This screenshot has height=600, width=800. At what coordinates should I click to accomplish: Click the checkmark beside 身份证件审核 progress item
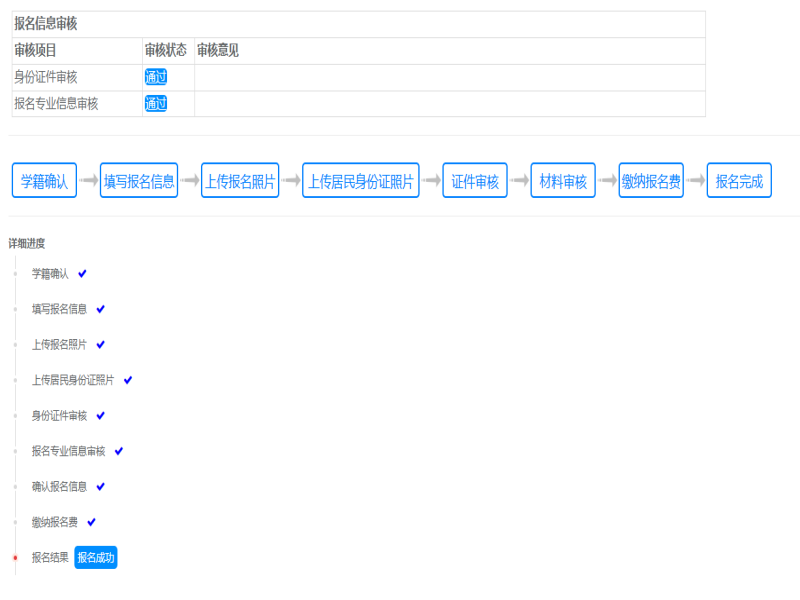(103, 415)
